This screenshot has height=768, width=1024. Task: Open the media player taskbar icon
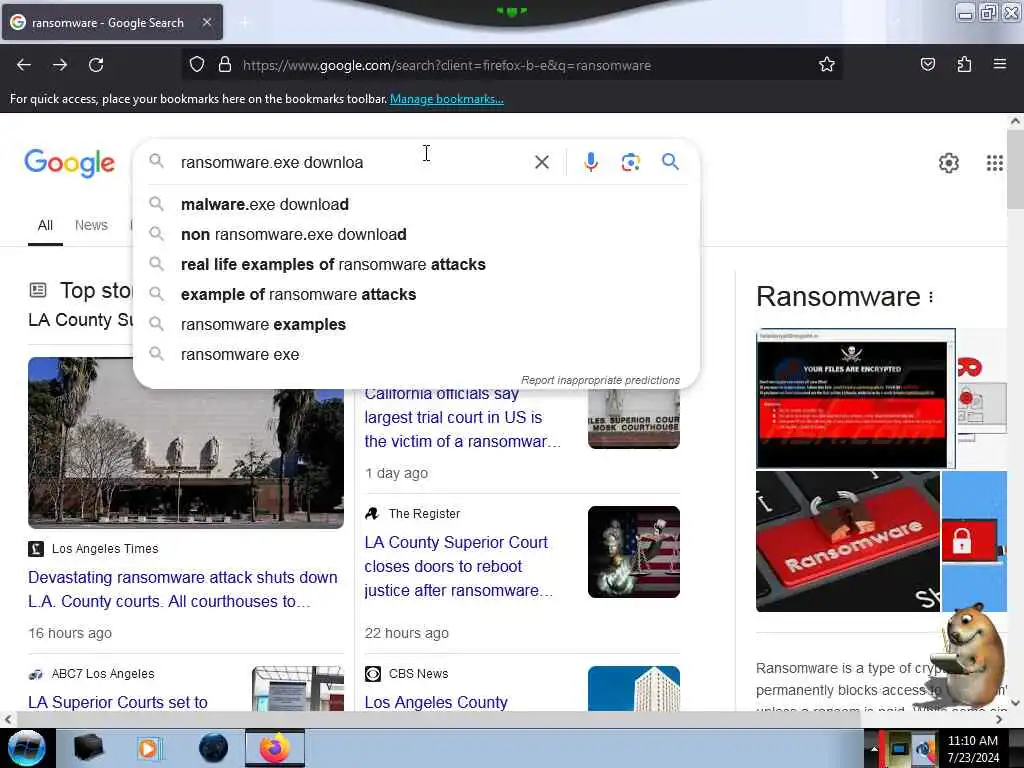[149, 748]
